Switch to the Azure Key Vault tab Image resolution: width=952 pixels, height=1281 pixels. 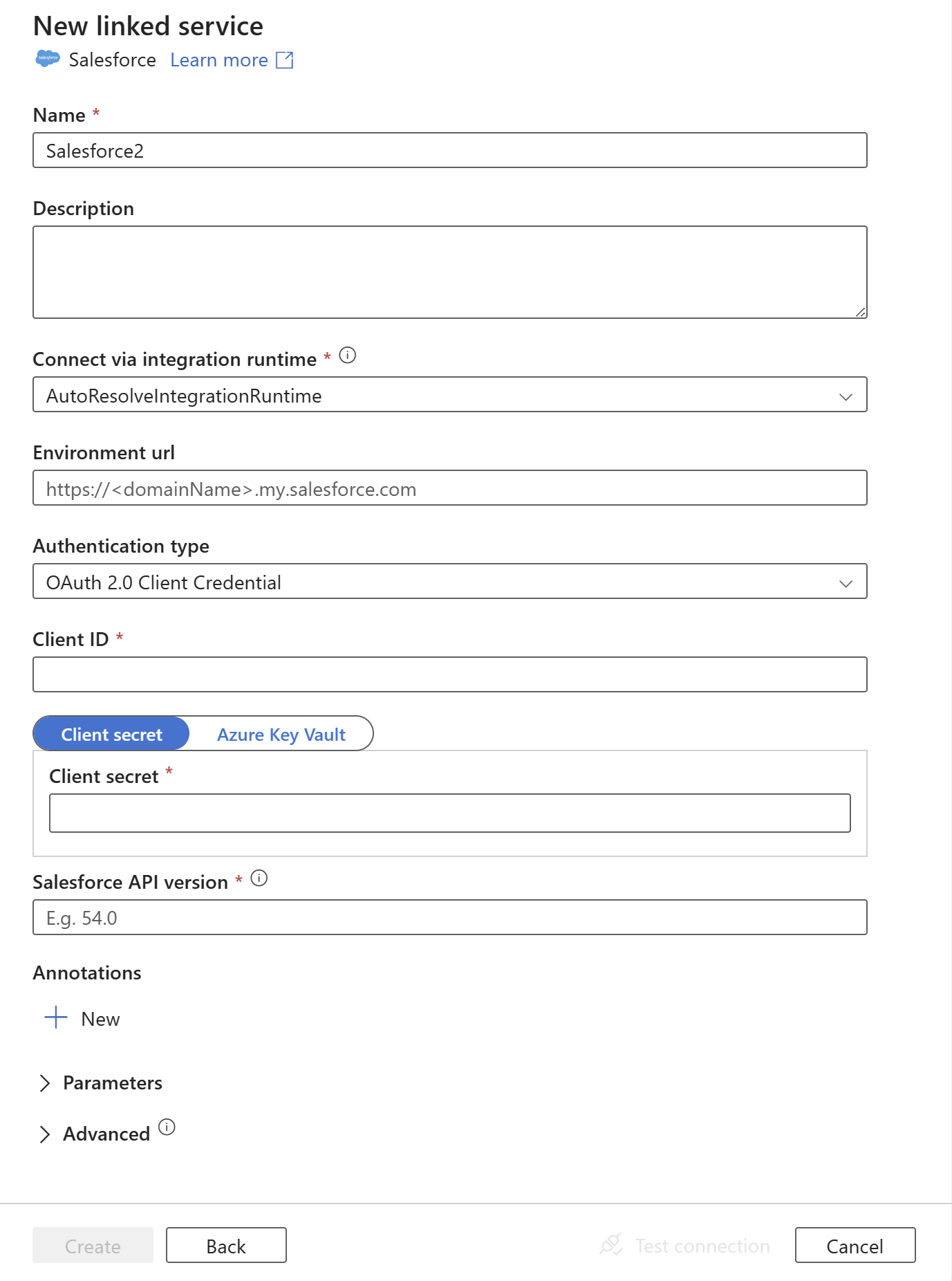click(281, 734)
